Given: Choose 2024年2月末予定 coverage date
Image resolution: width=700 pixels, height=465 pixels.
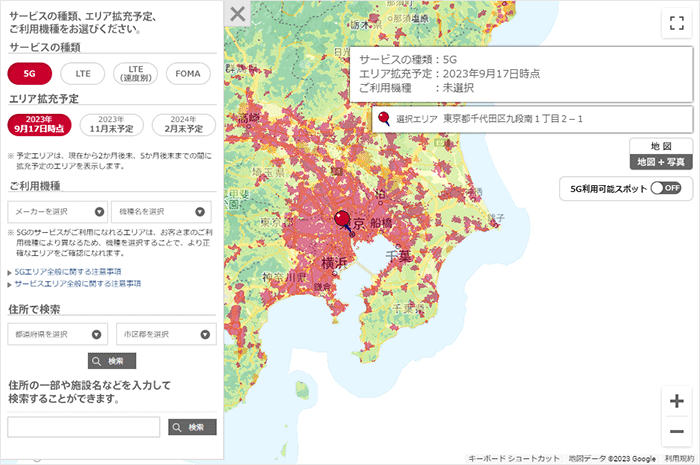Looking at the screenshot, I should click(183, 125).
